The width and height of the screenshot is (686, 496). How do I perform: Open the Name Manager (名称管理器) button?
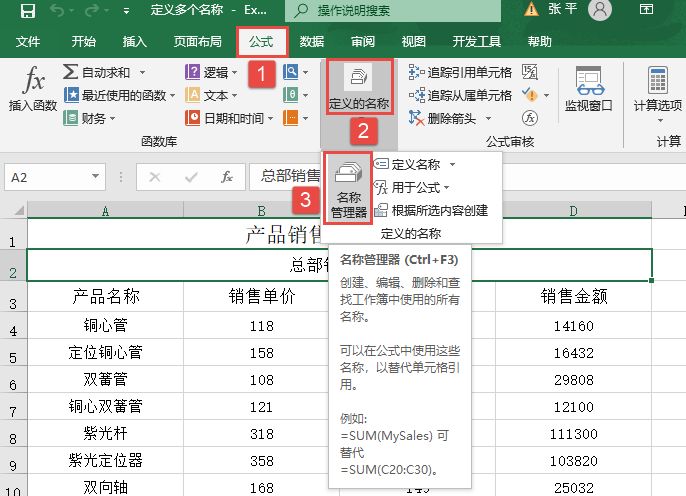[349, 190]
